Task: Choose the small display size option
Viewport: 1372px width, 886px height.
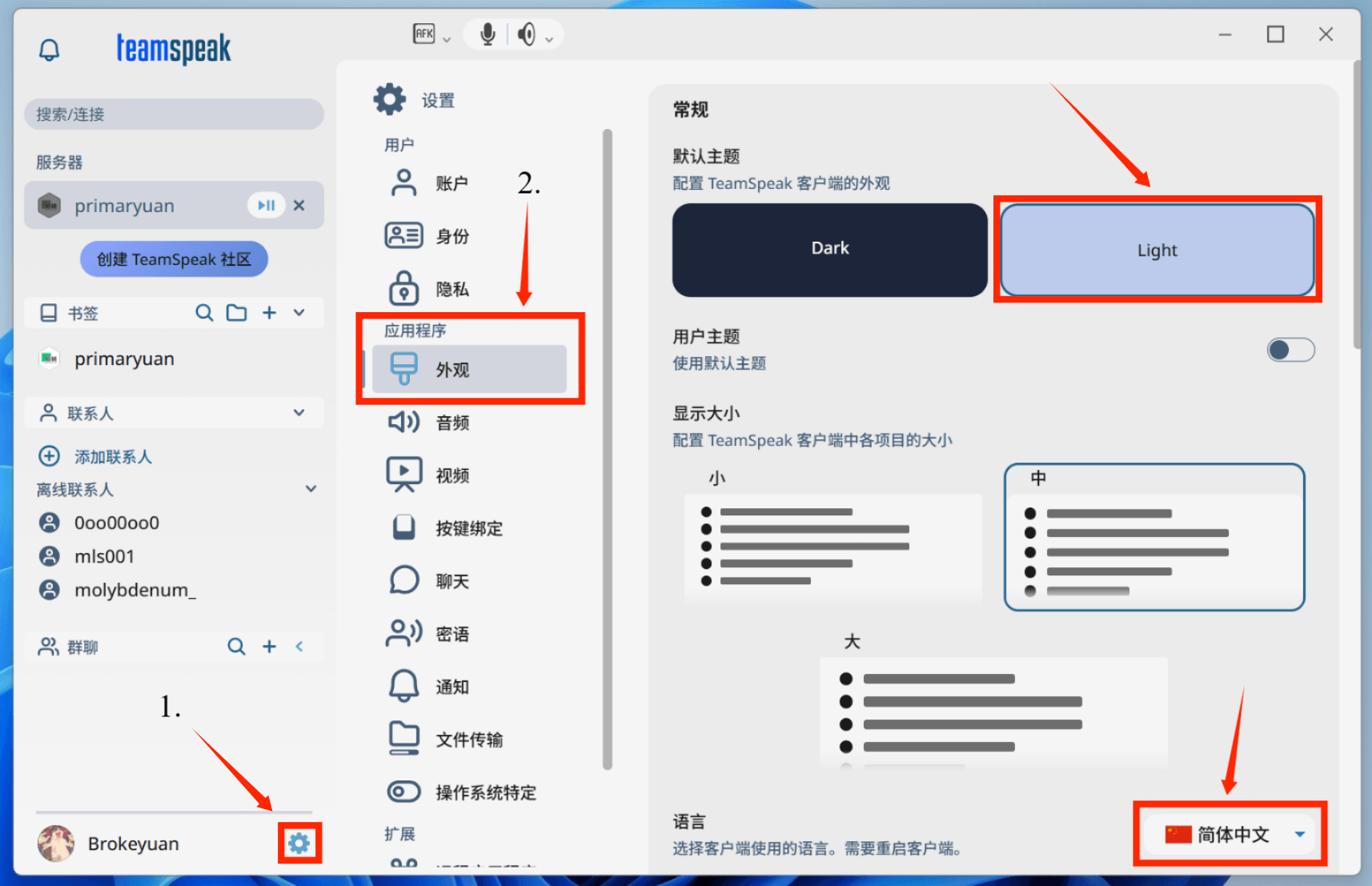Action: click(x=832, y=533)
